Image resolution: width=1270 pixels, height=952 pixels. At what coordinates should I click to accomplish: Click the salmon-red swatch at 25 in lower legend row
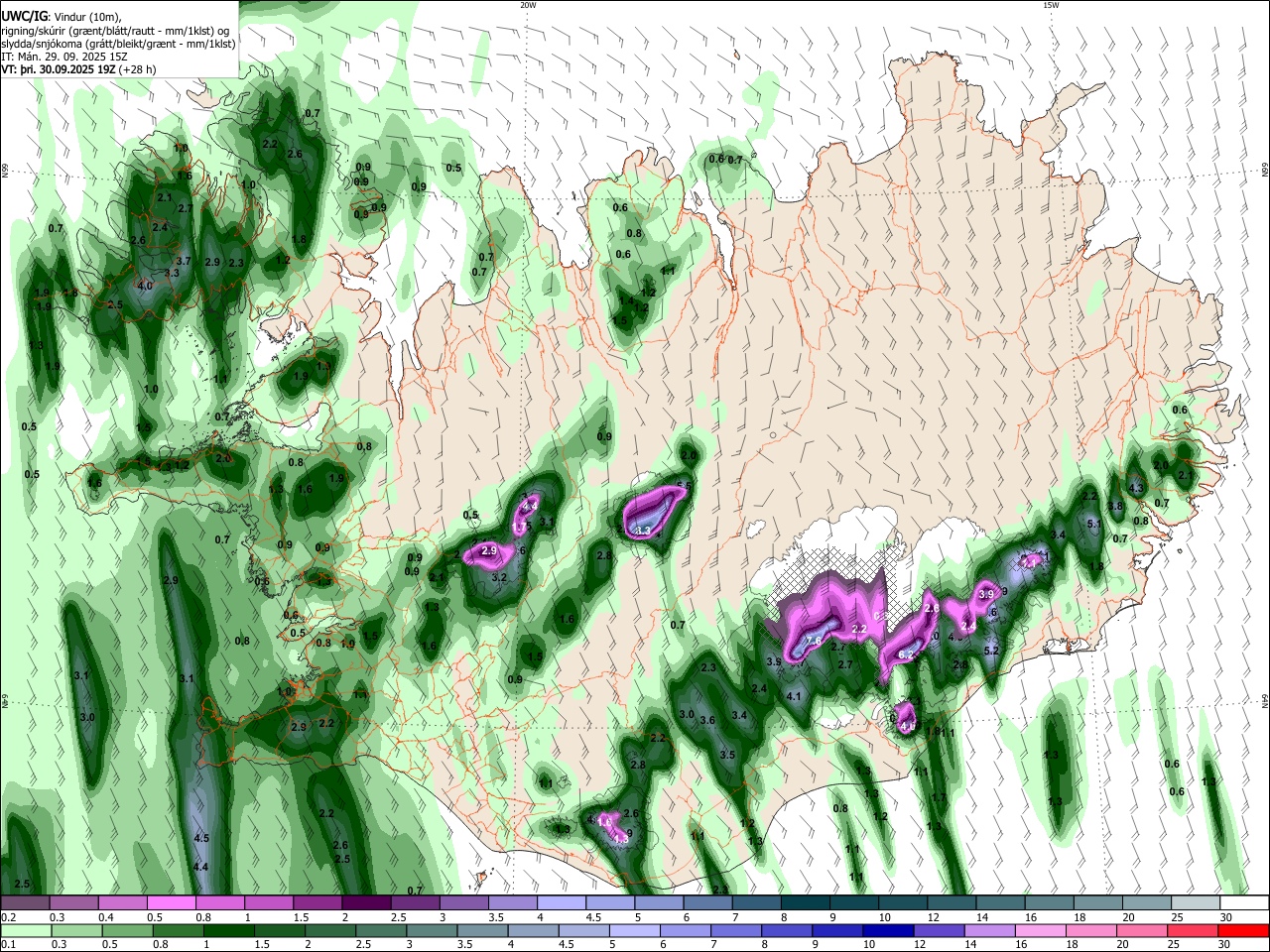(x=1194, y=931)
